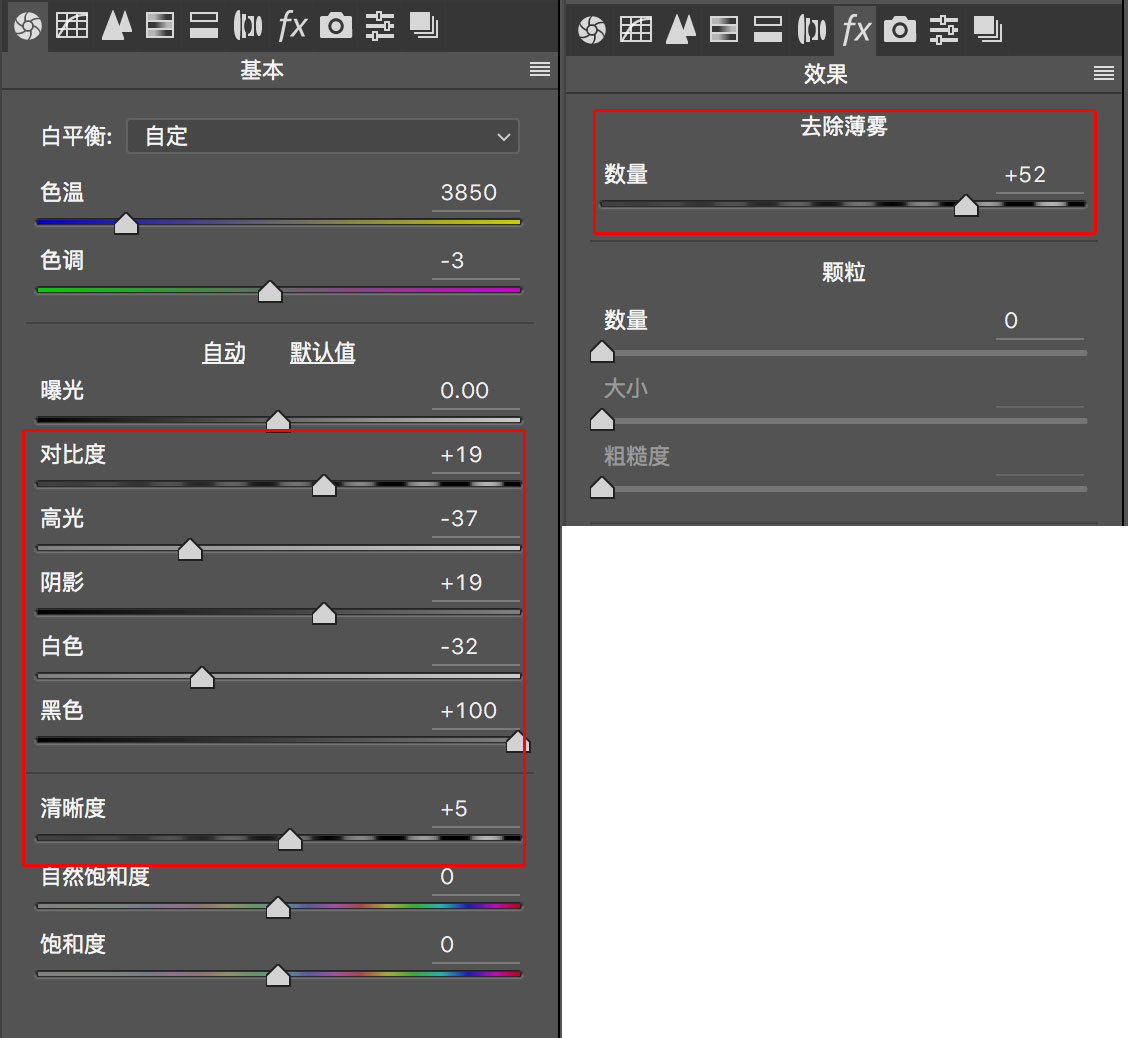
Task: Click the 清晰度 slider handle
Action: pos(290,839)
